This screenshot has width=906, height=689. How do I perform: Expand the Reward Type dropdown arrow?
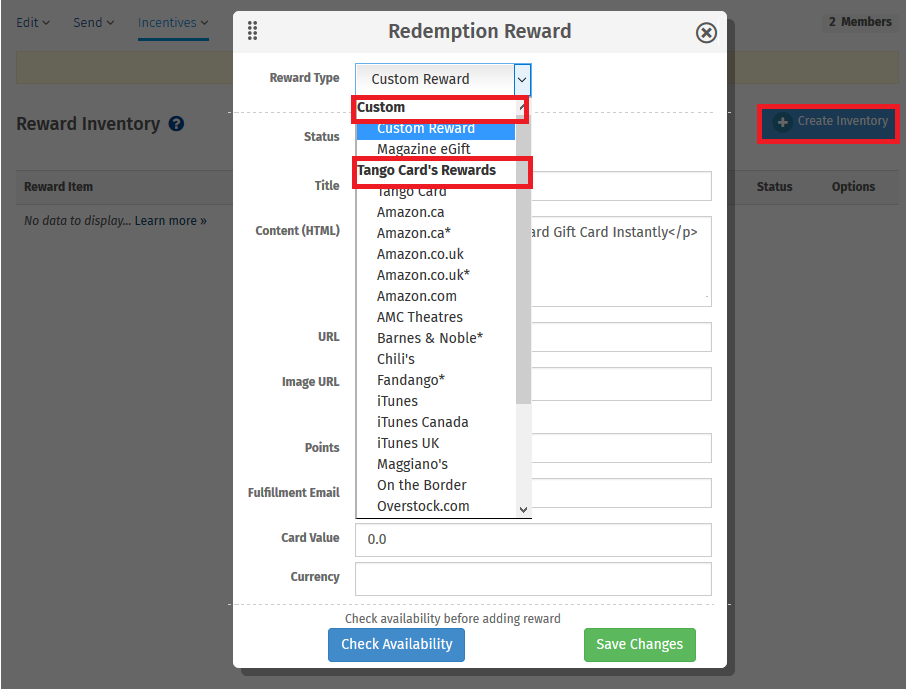pos(522,79)
